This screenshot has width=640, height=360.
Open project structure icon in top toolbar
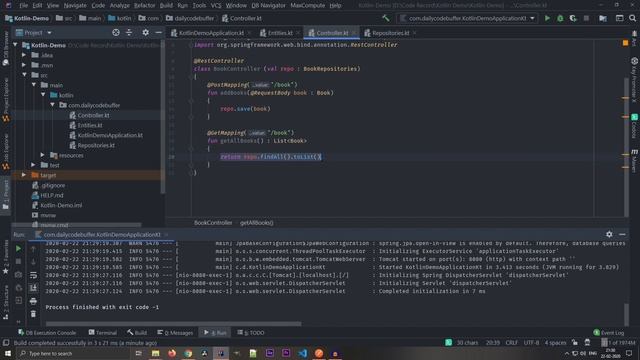coord(603,18)
